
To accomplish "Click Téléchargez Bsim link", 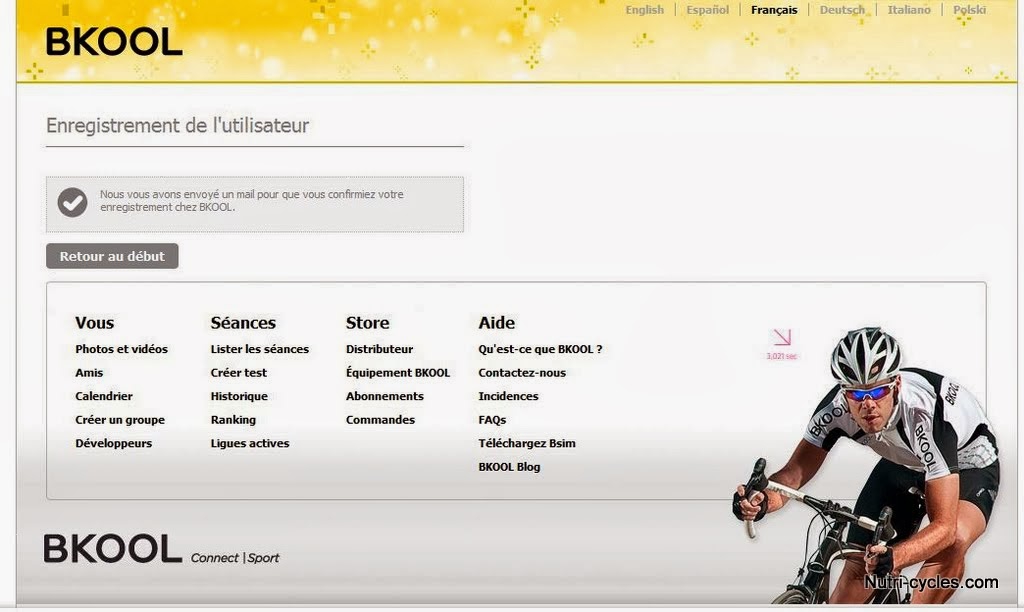I will (527, 443).
